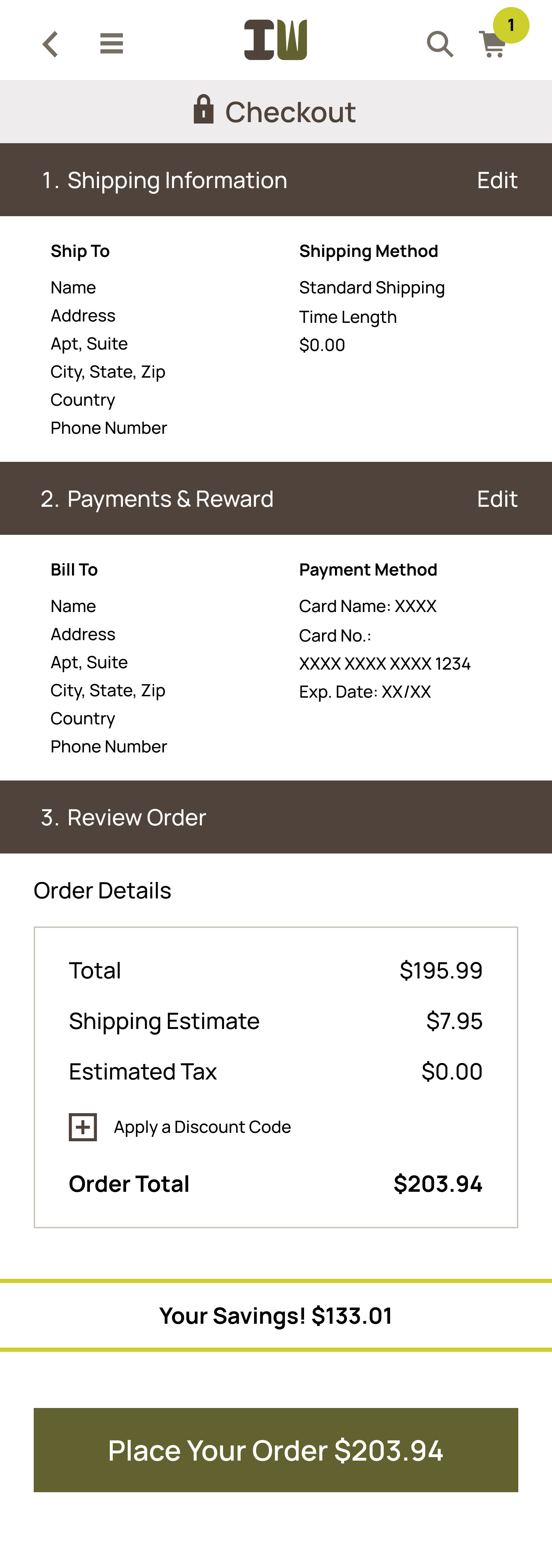The image size is (552, 1568).
Task: Open the search magnifier icon
Action: [x=439, y=45]
